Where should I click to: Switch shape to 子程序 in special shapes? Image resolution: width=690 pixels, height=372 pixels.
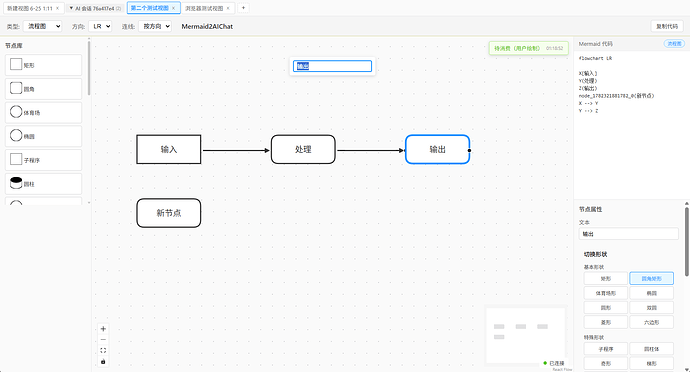pos(606,349)
